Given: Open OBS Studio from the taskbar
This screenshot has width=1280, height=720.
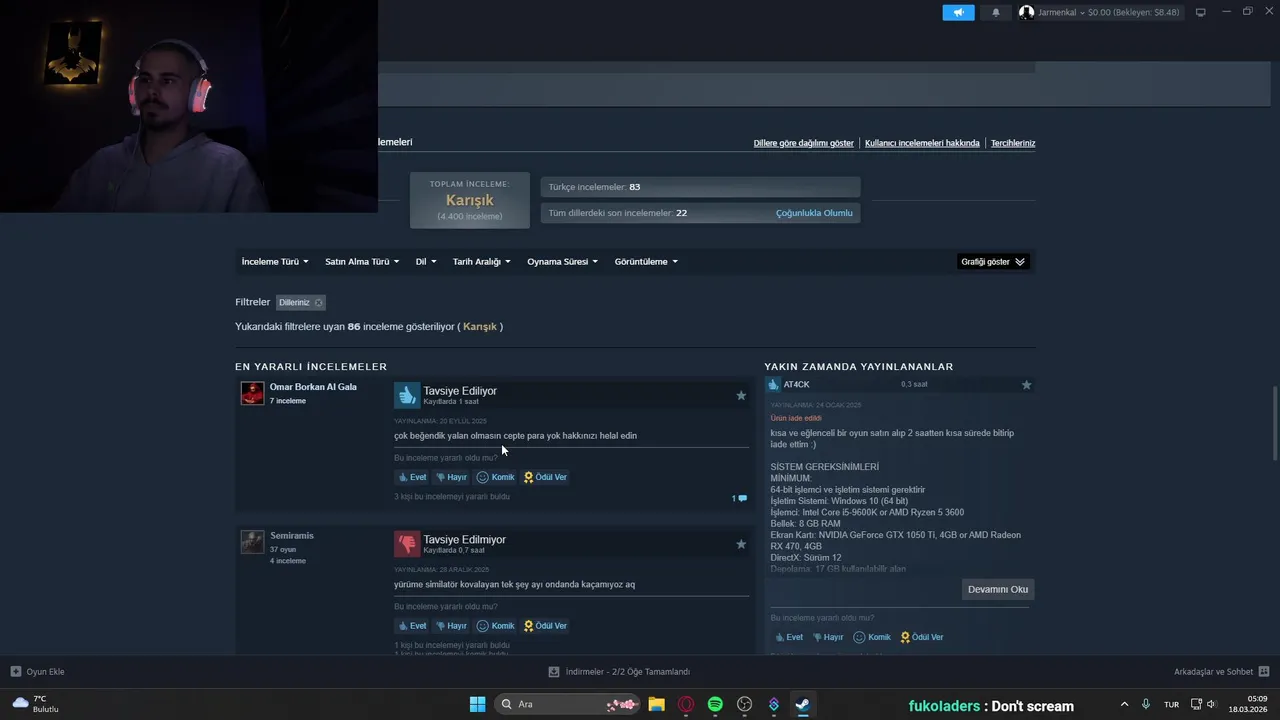Looking at the screenshot, I should click(744, 704).
